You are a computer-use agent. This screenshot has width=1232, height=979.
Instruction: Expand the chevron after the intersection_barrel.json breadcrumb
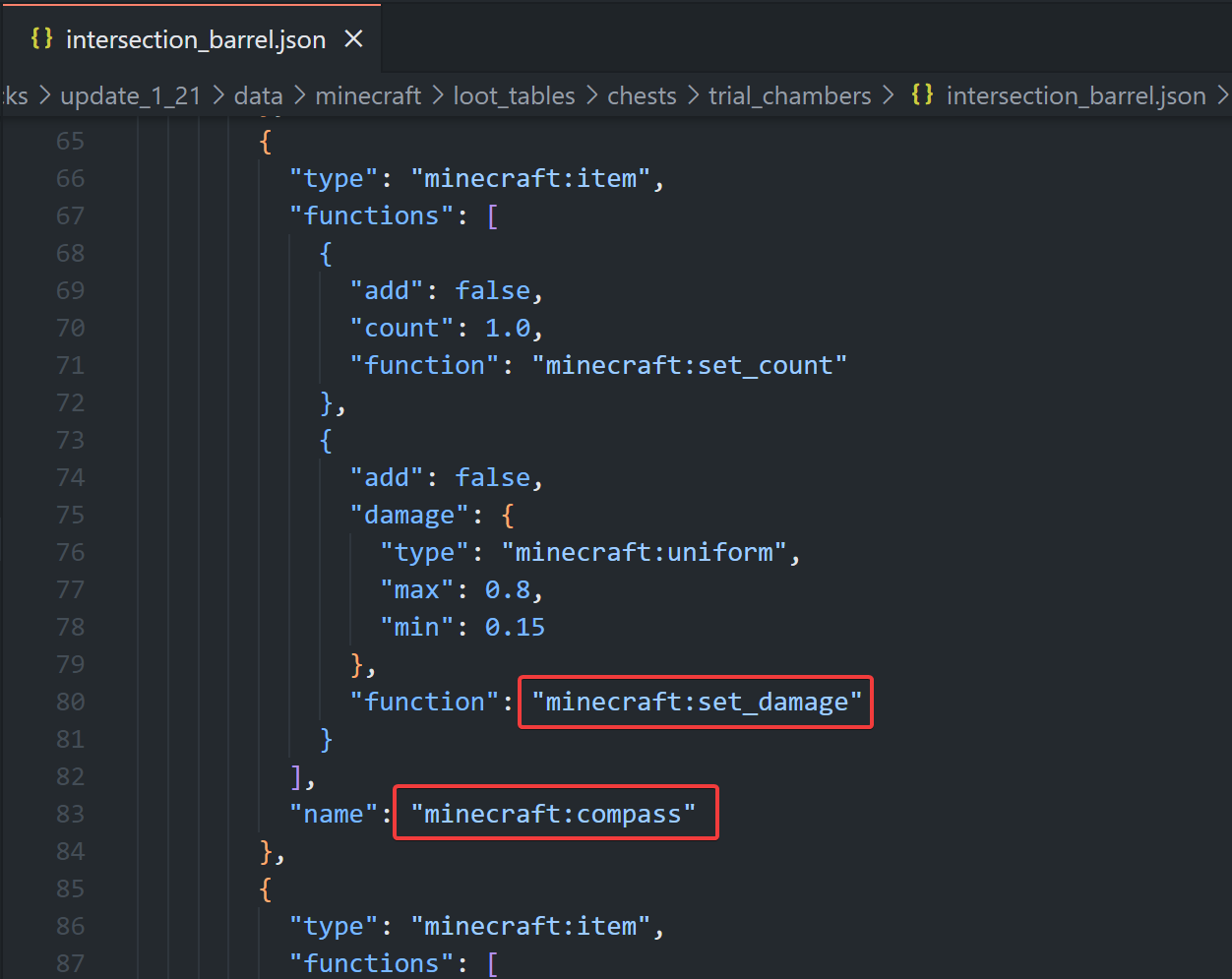(x=1223, y=95)
